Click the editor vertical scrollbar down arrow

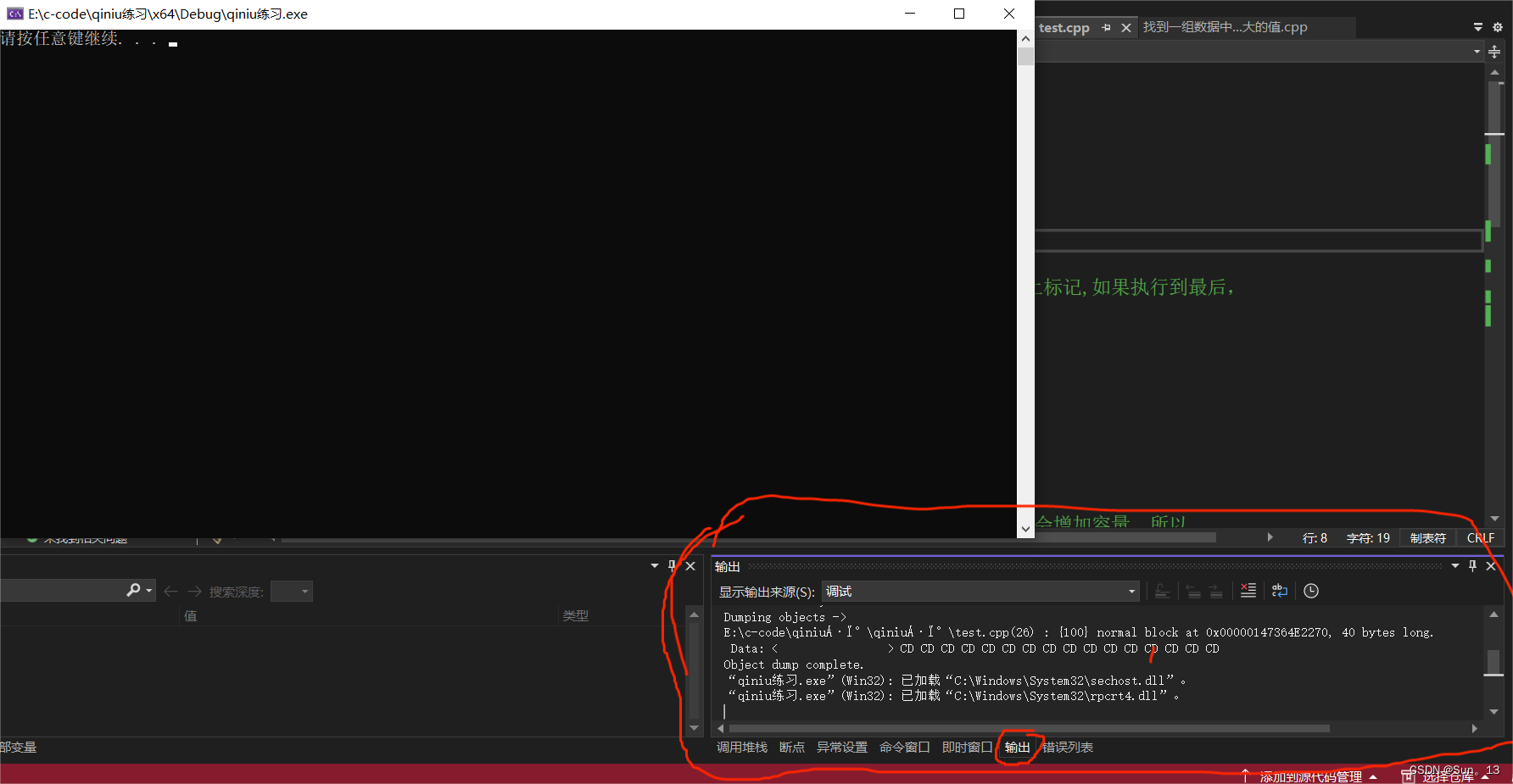pos(1494,519)
